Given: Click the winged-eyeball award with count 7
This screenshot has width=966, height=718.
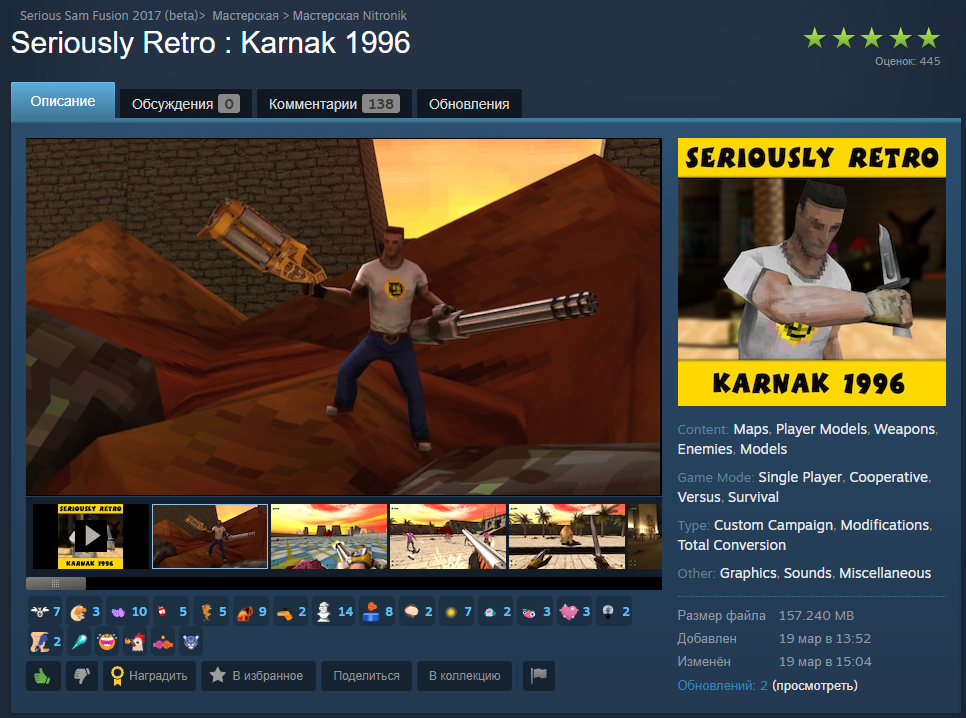Looking at the screenshot, I should point(45,612).
